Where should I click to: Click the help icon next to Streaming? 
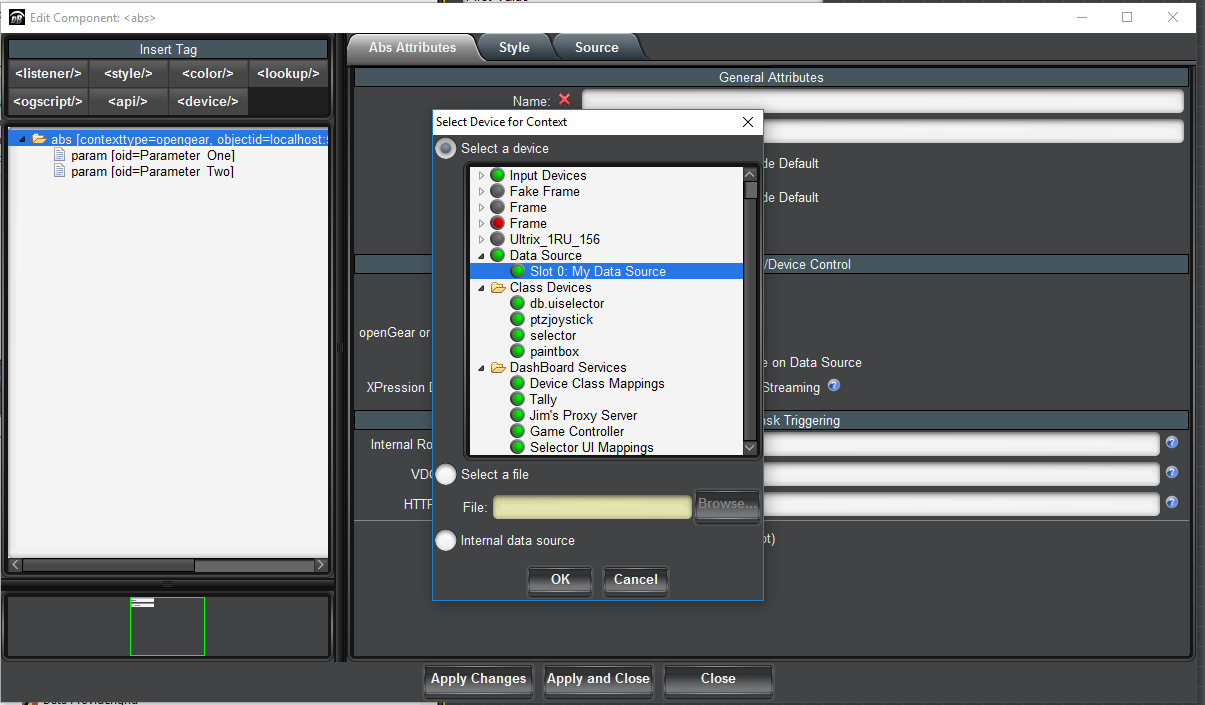[x=833, y=386]
